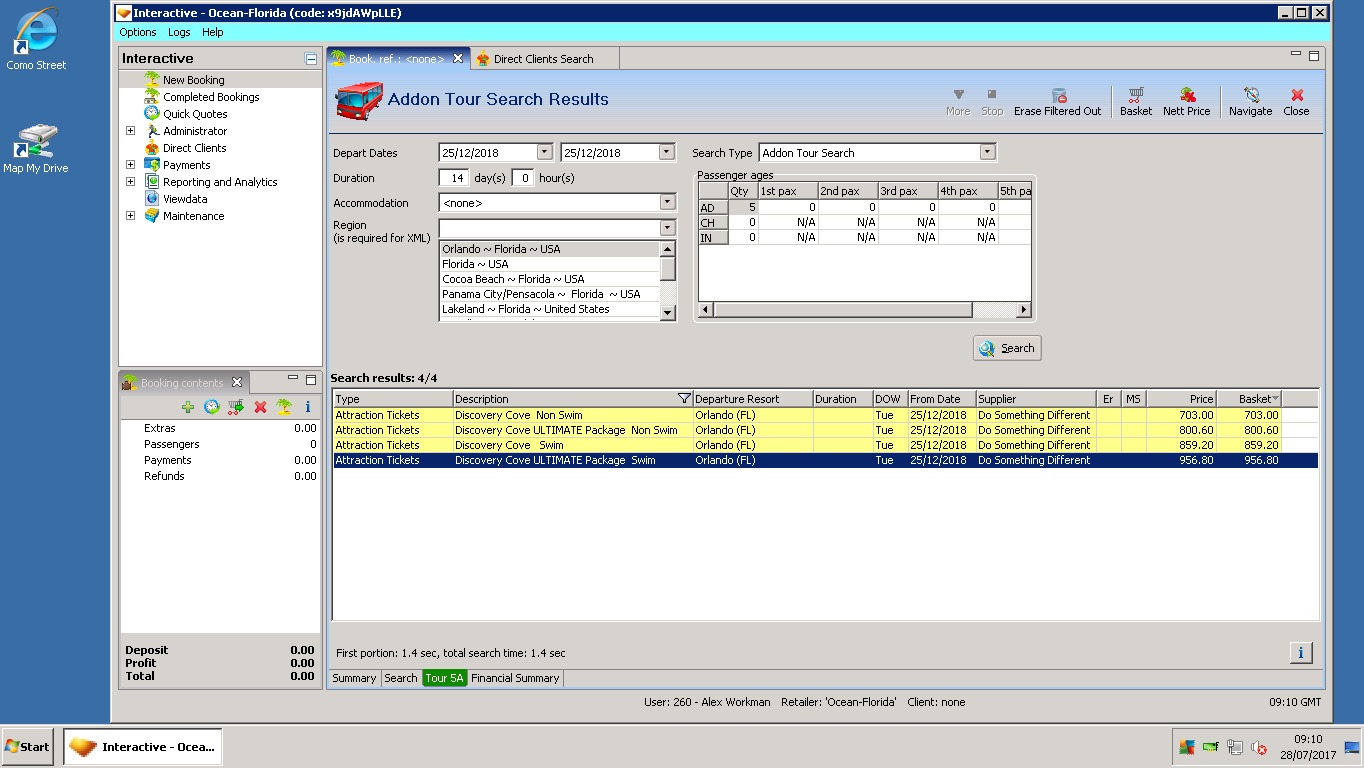Click the blue info button at bottom right

(1300, 653)
